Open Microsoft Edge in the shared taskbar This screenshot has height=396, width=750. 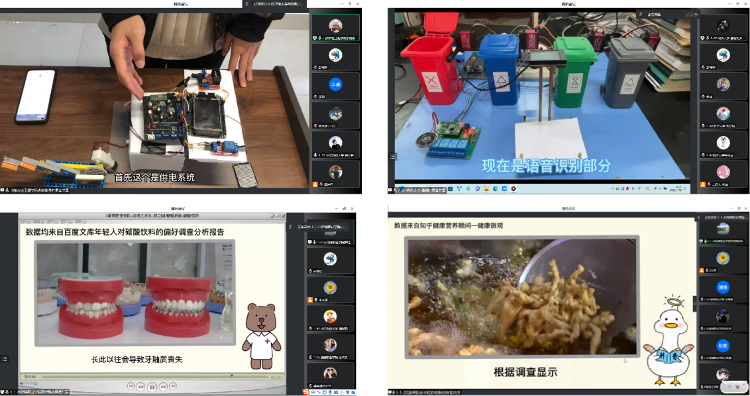tap(495, 189)
